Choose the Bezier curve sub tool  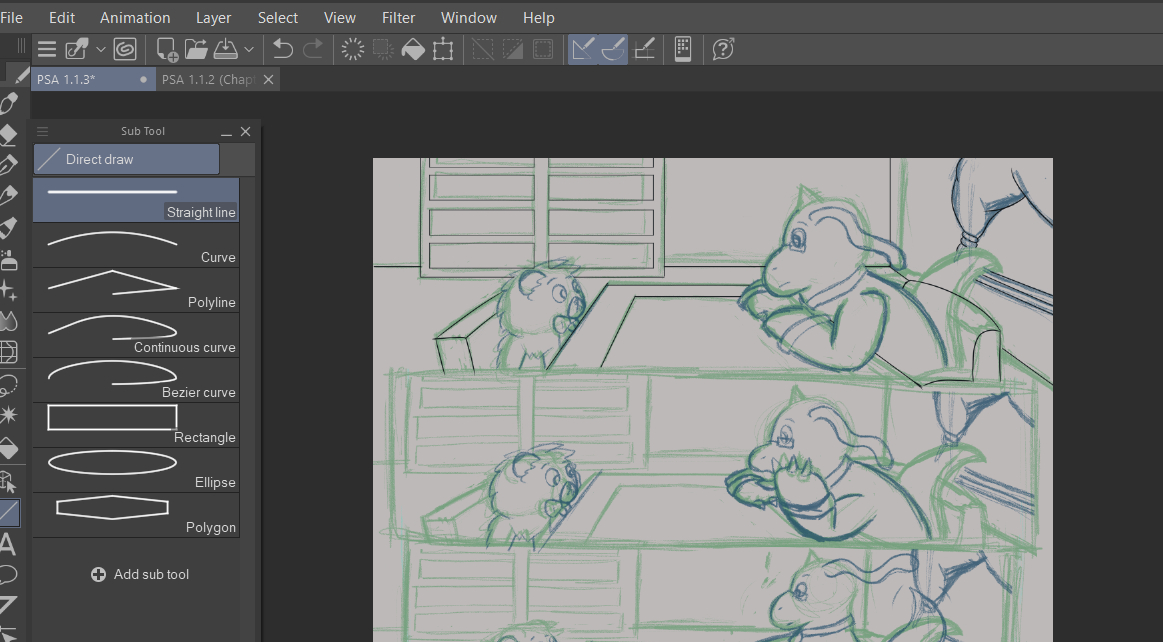pos(136,380)
